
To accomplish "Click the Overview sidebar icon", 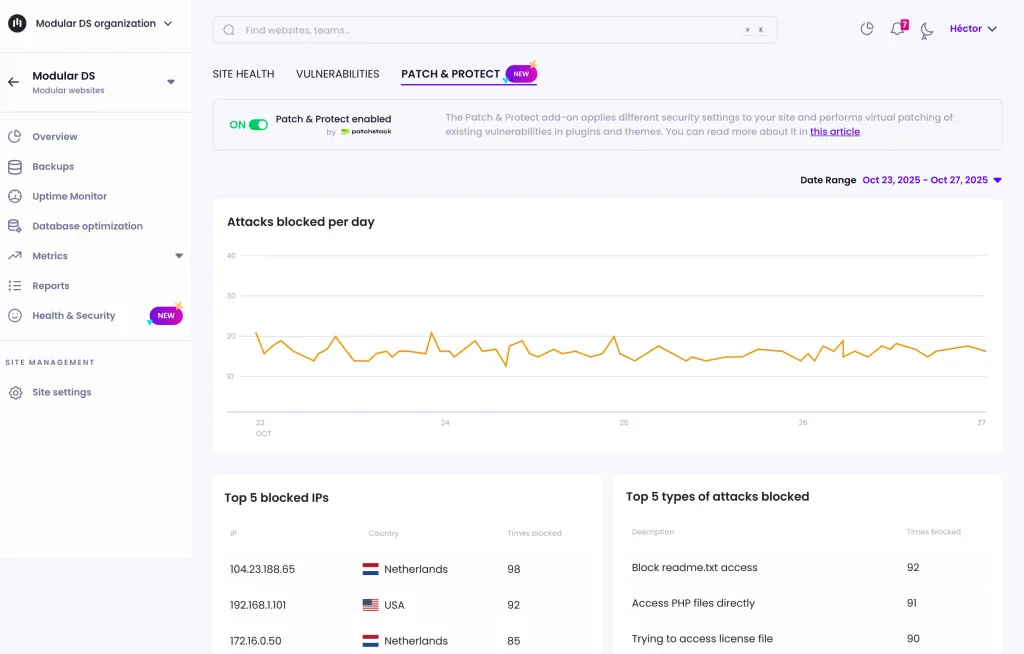I will coord(15,137).
